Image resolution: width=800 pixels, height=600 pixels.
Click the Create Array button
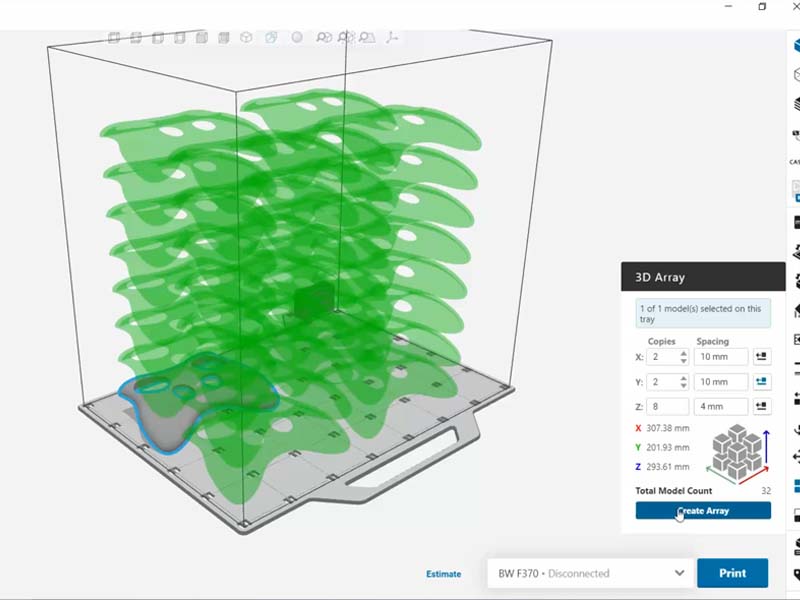703,511
